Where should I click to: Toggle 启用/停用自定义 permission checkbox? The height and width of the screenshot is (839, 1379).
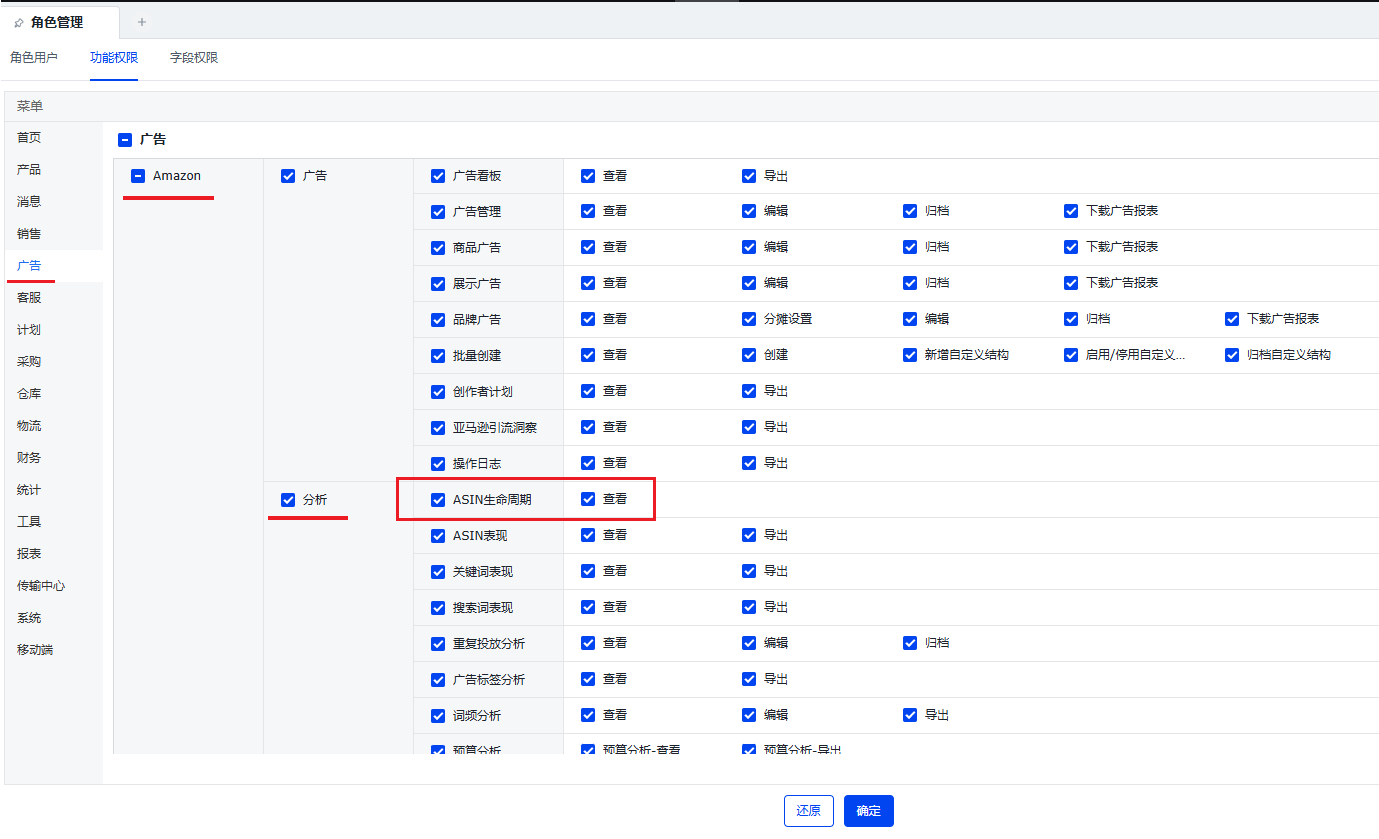1071,355
